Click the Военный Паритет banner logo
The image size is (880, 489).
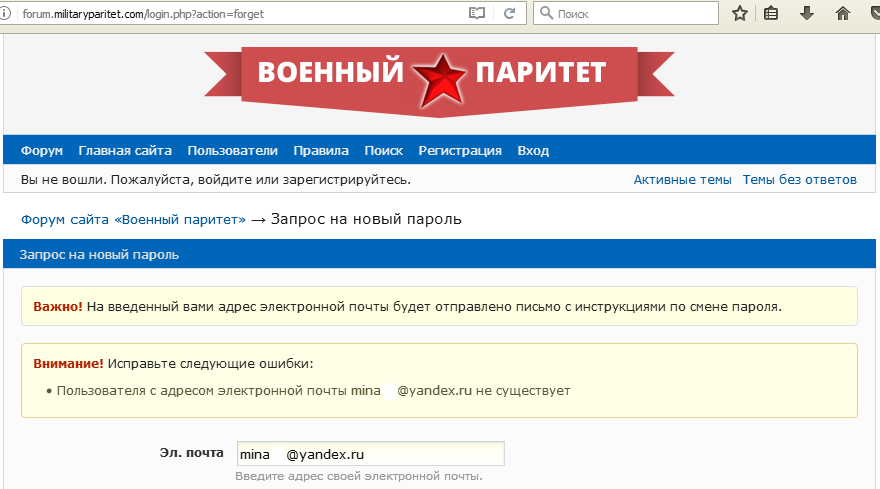(439, 81)
